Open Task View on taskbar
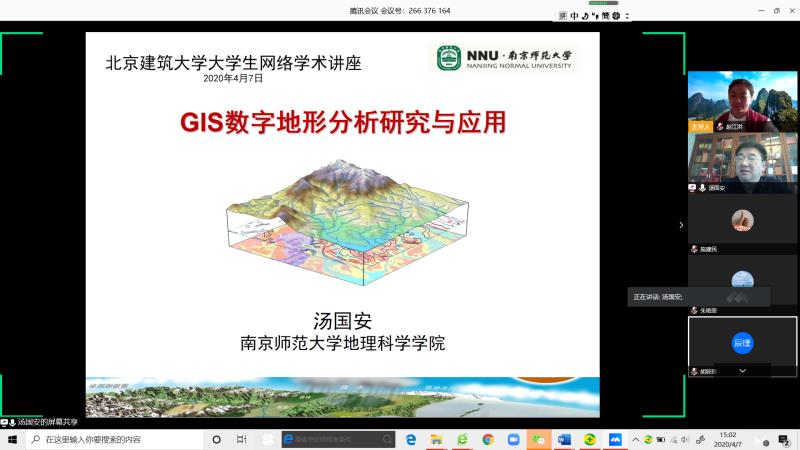Image resolution: width=800 pixels, height=450 pixels. click(x=241, y=439)
